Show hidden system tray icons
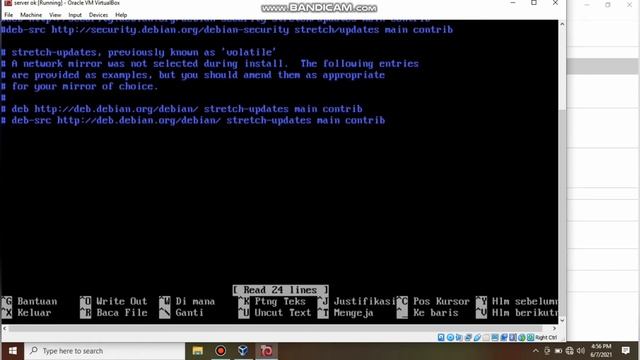Screen dimensions: 640x360 [x=536, y=351]
